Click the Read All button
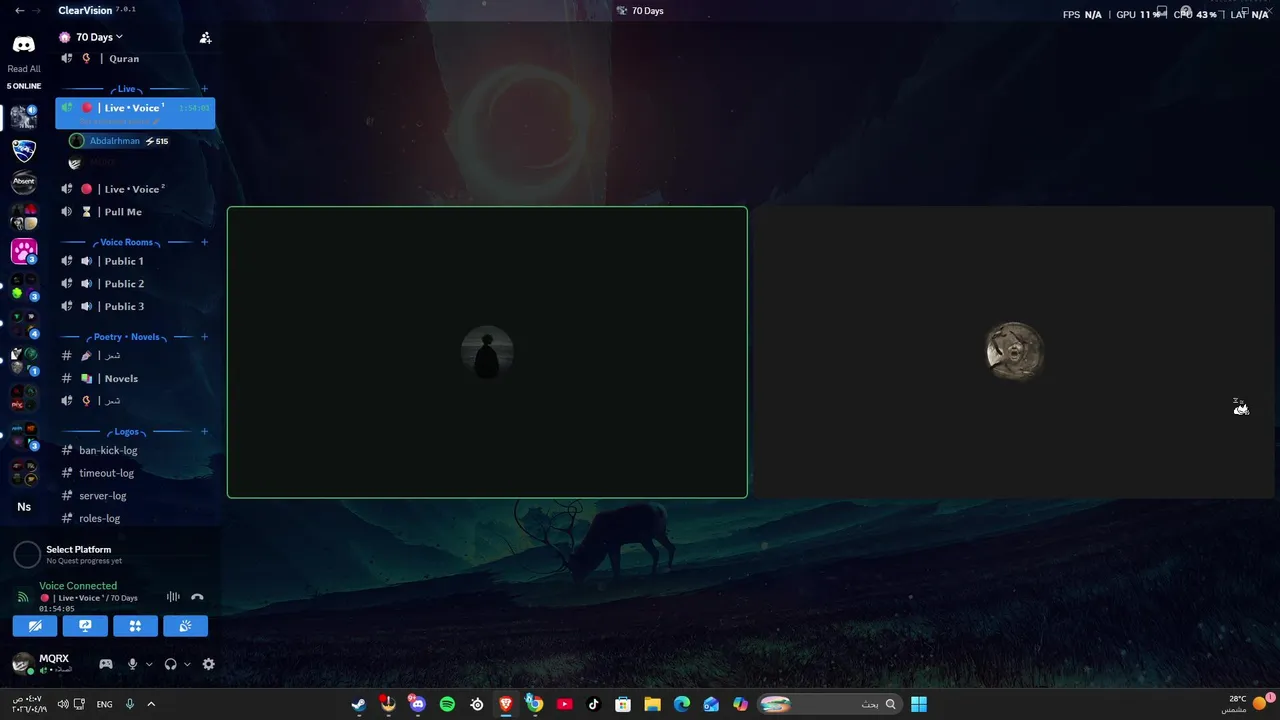1280x720 pixels. coord(24,69)
